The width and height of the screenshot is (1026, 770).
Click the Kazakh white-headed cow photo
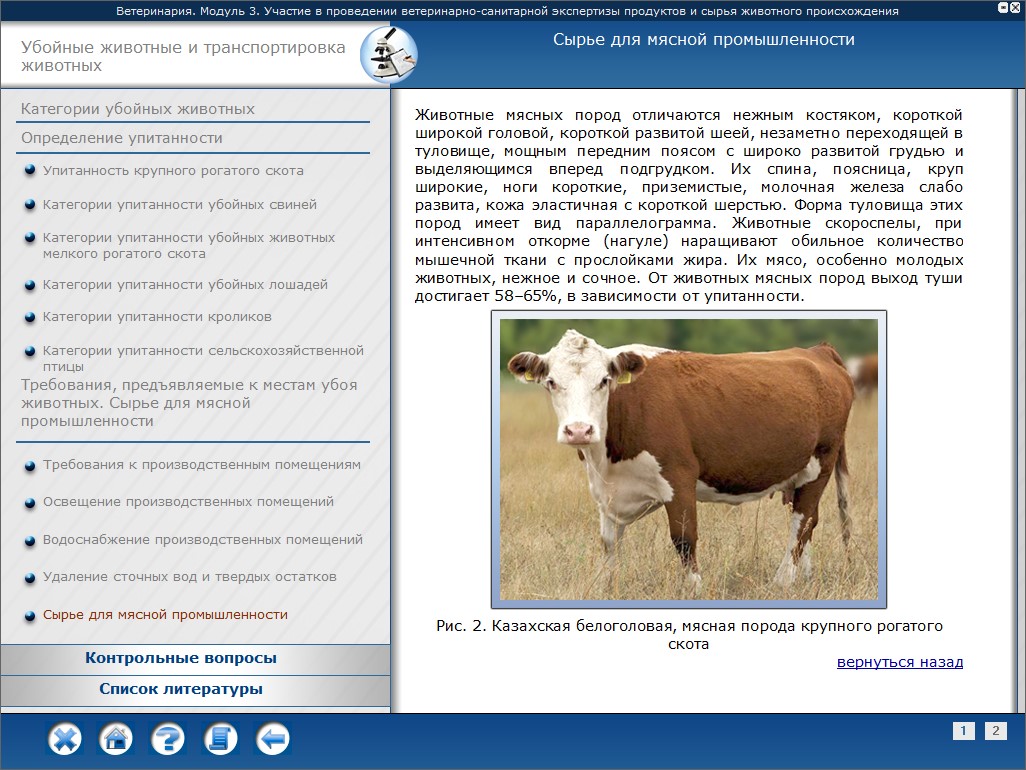[x=688, y=459]
